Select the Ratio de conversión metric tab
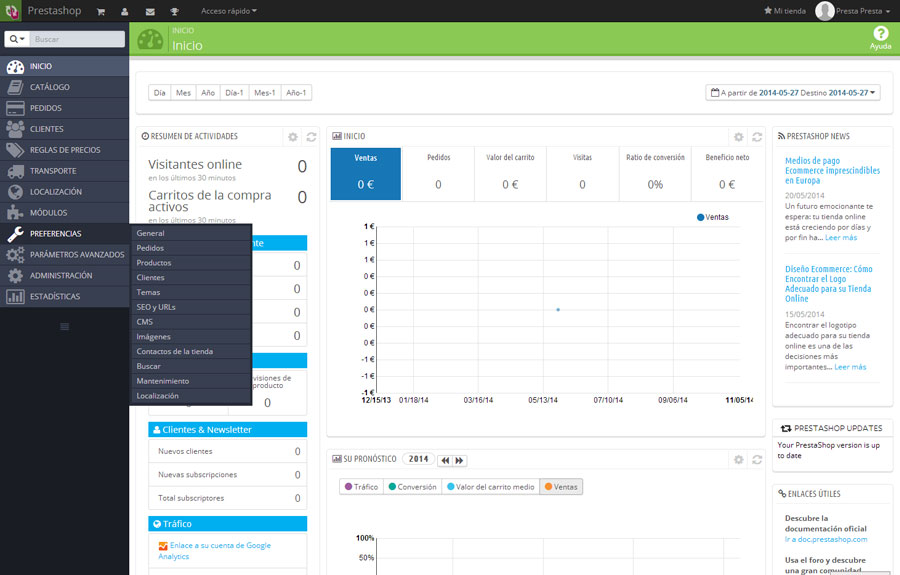Viewport: 900px width, 575px height. coord(655,173)
